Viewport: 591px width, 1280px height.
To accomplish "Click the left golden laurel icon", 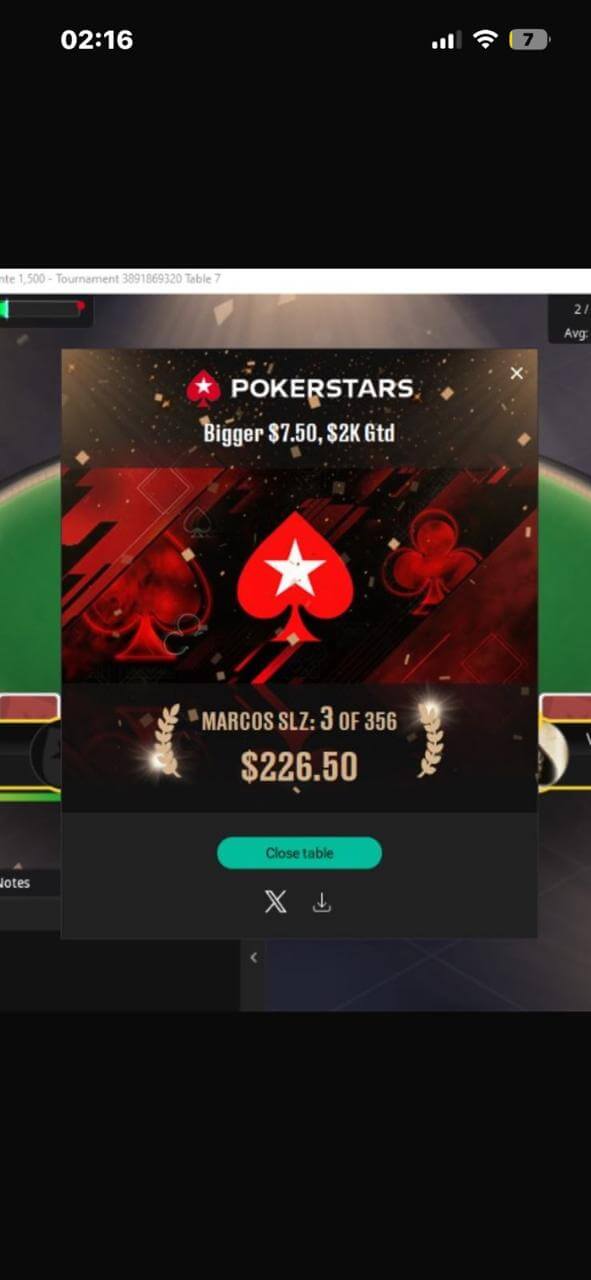I will [x=167, y=741].
